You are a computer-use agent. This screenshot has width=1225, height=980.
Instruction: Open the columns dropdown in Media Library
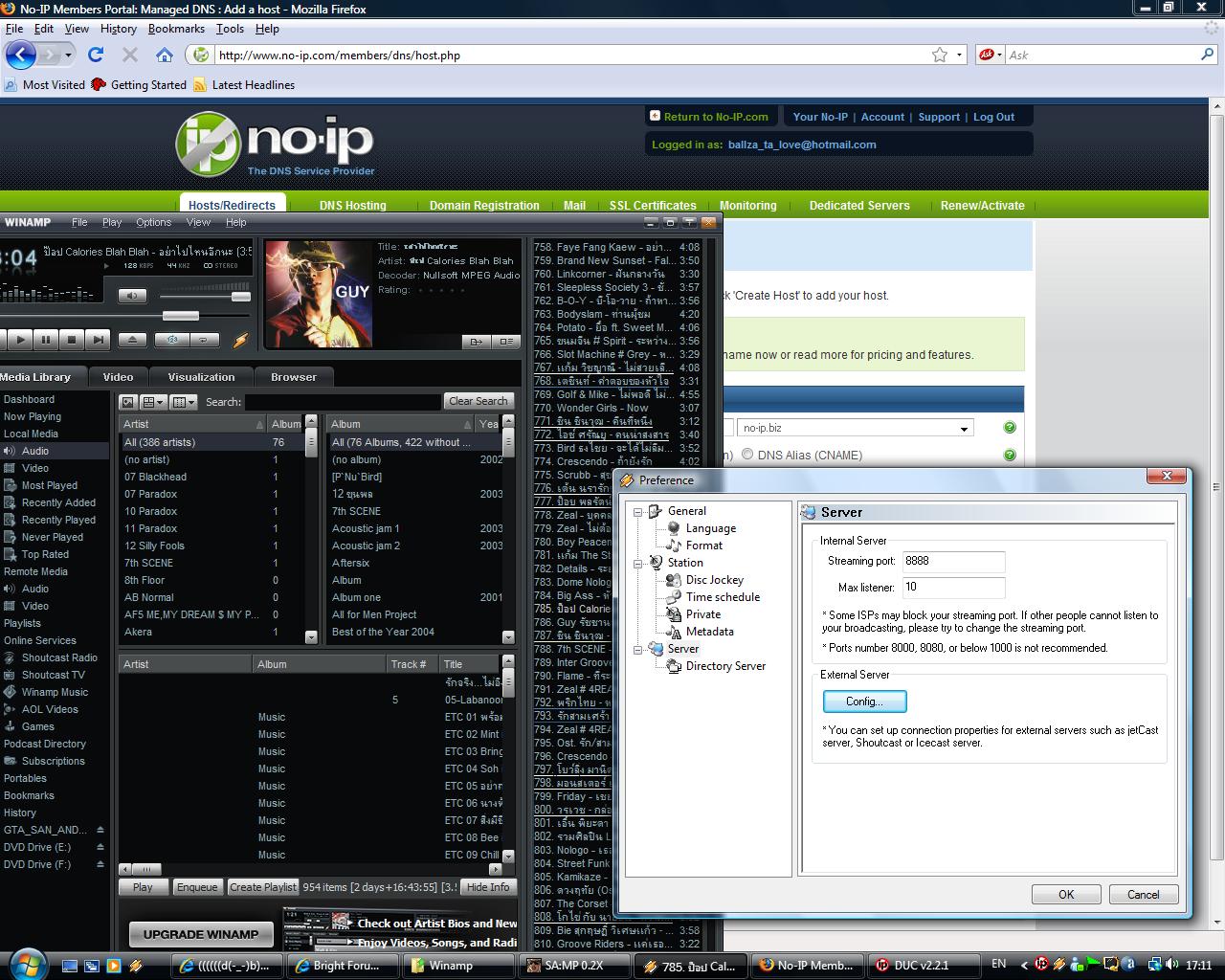(184, 402)
